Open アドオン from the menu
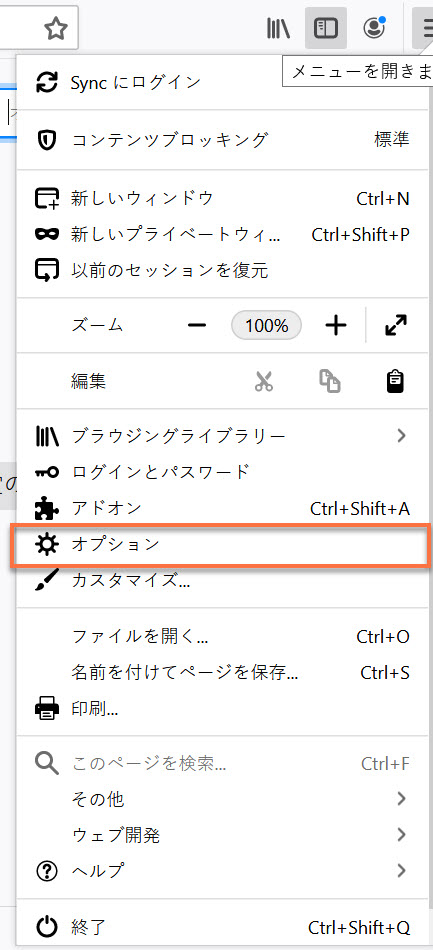This screenshot has height=950, width=433. (224, 508)
